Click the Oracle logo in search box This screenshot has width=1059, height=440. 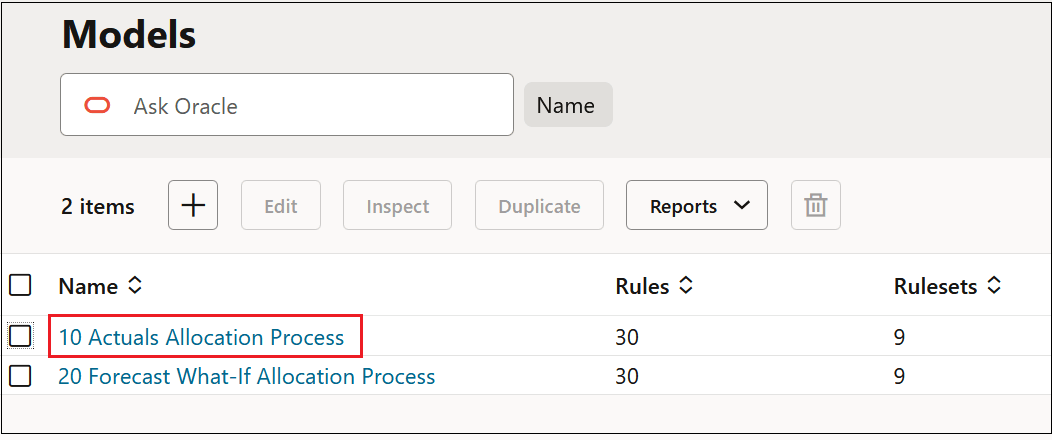(97, 105)
